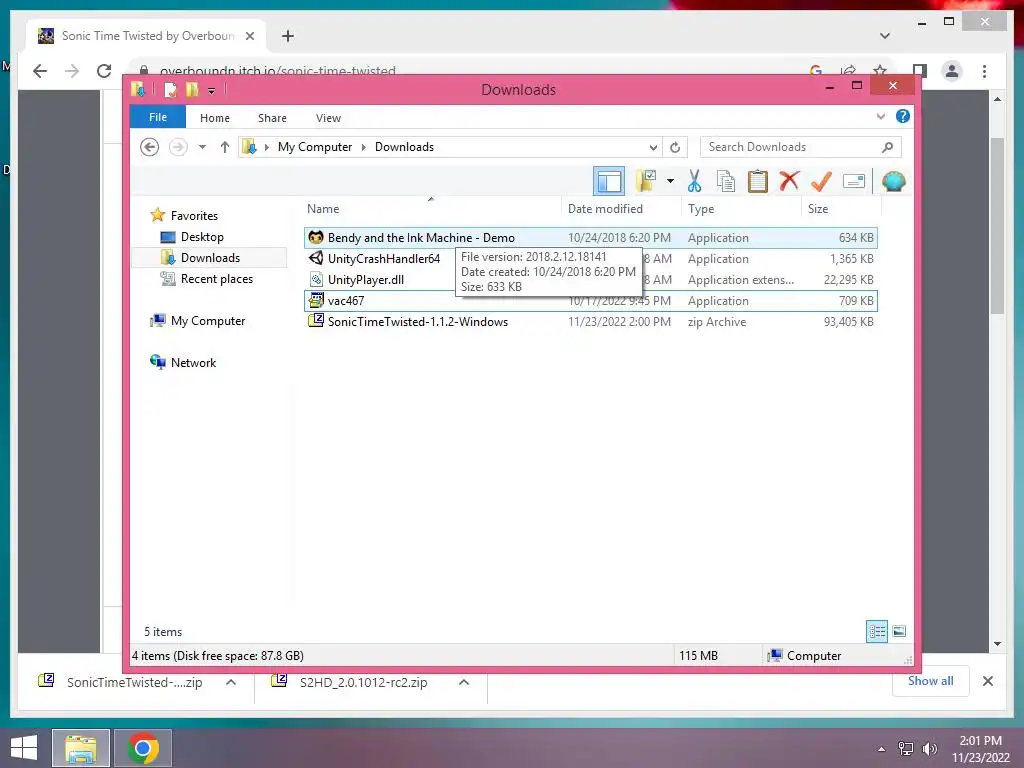
Task: Open Customize Quick Access Toolbar dropdown
Action: click(211, 90)
